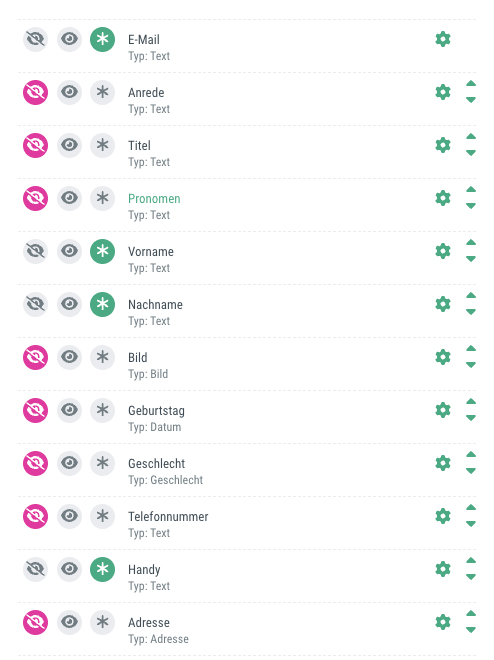
Task: Open settings gear for E-Mail field
Action: pos(443,39)
